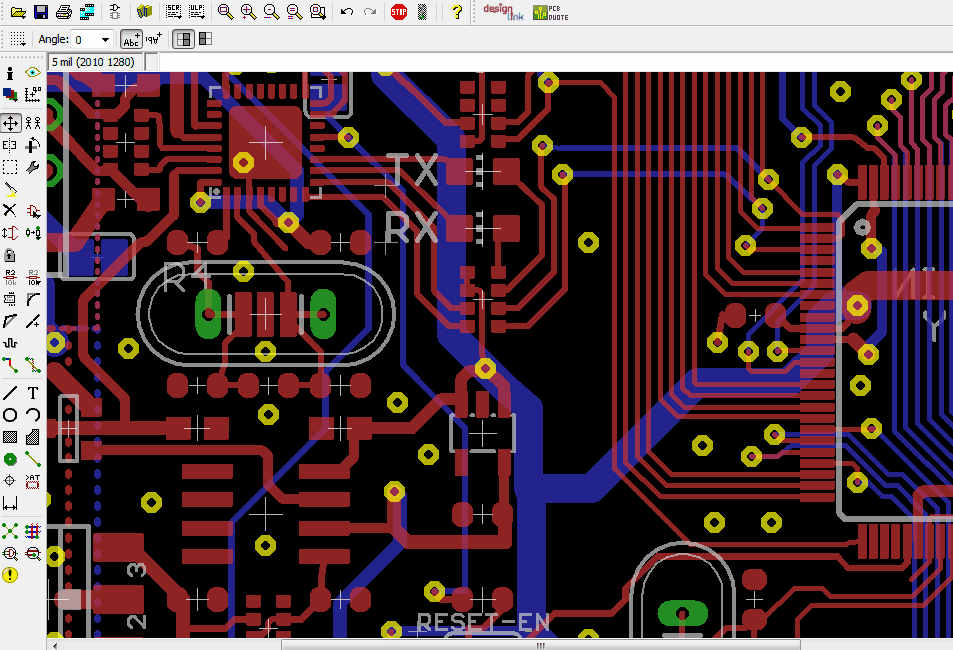Select the Group dashed rectangle tool

coord(10,167)
